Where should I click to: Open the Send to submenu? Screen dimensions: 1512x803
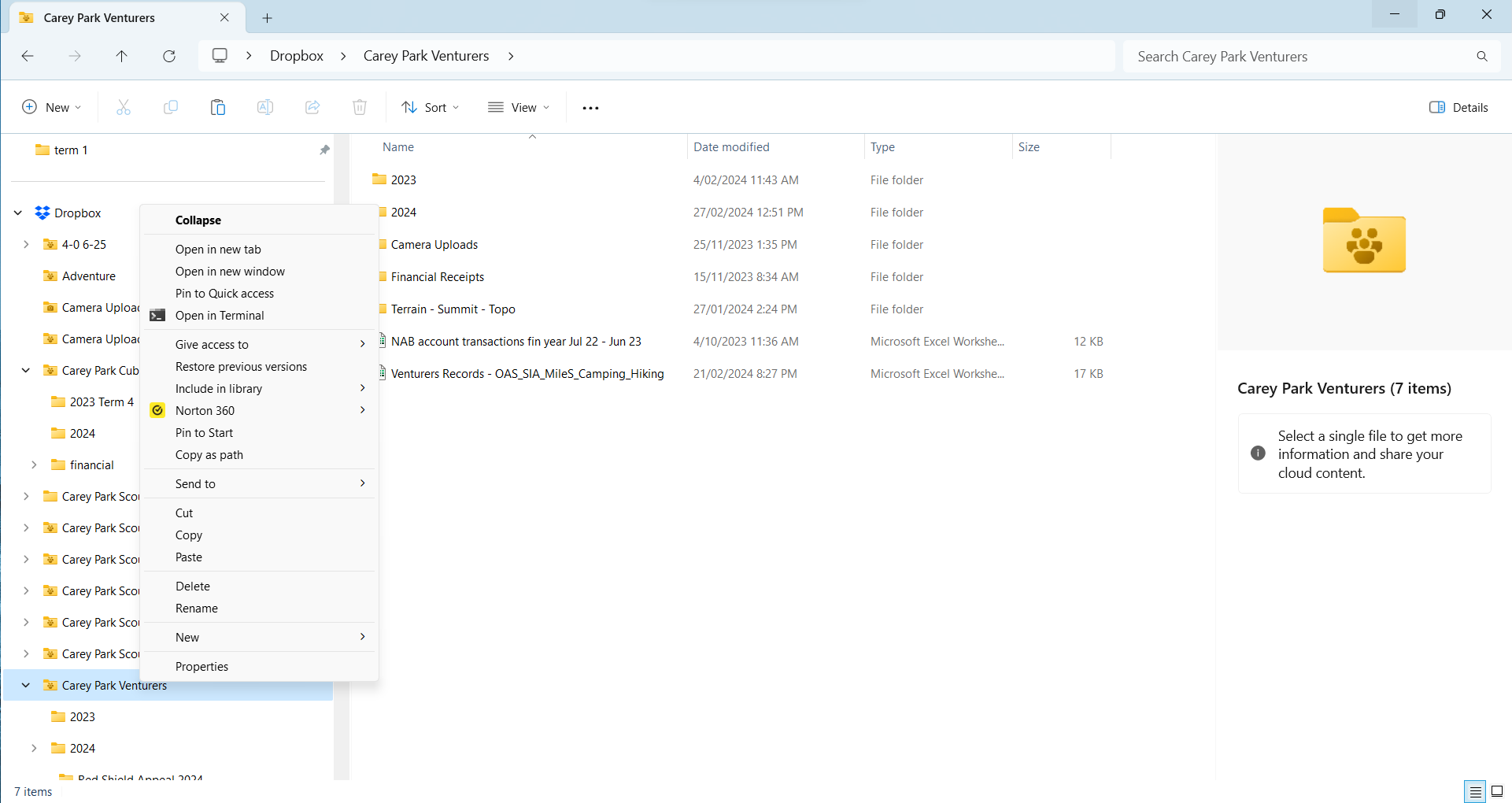[x=260, y=484]
